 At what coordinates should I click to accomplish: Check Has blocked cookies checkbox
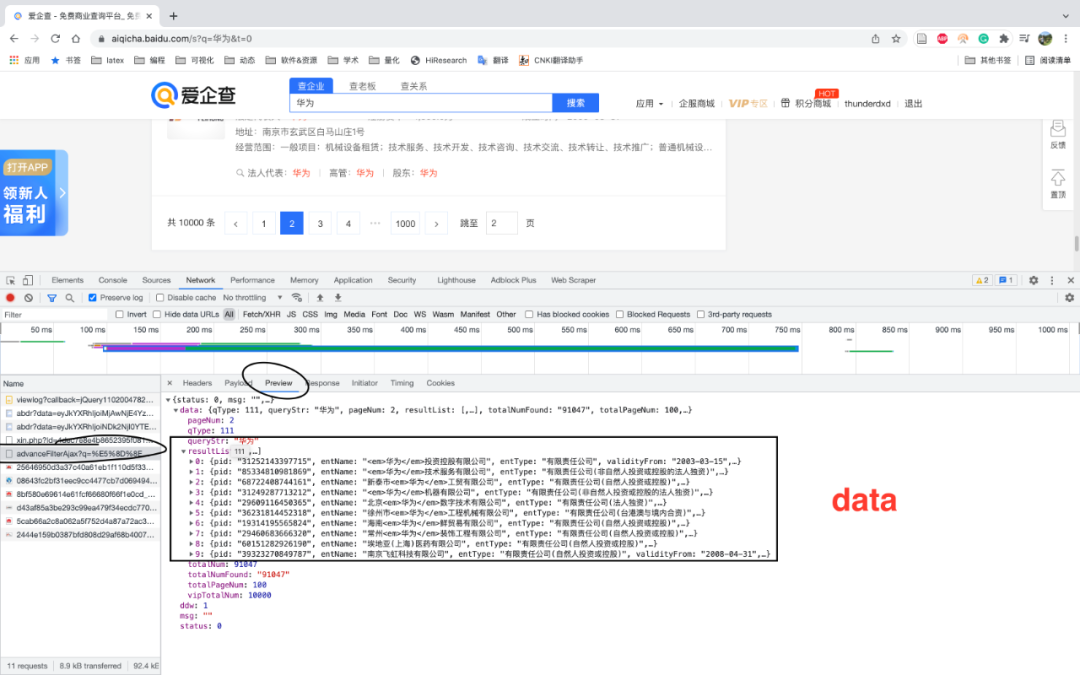pyautogui.click(x=529, y=314)
